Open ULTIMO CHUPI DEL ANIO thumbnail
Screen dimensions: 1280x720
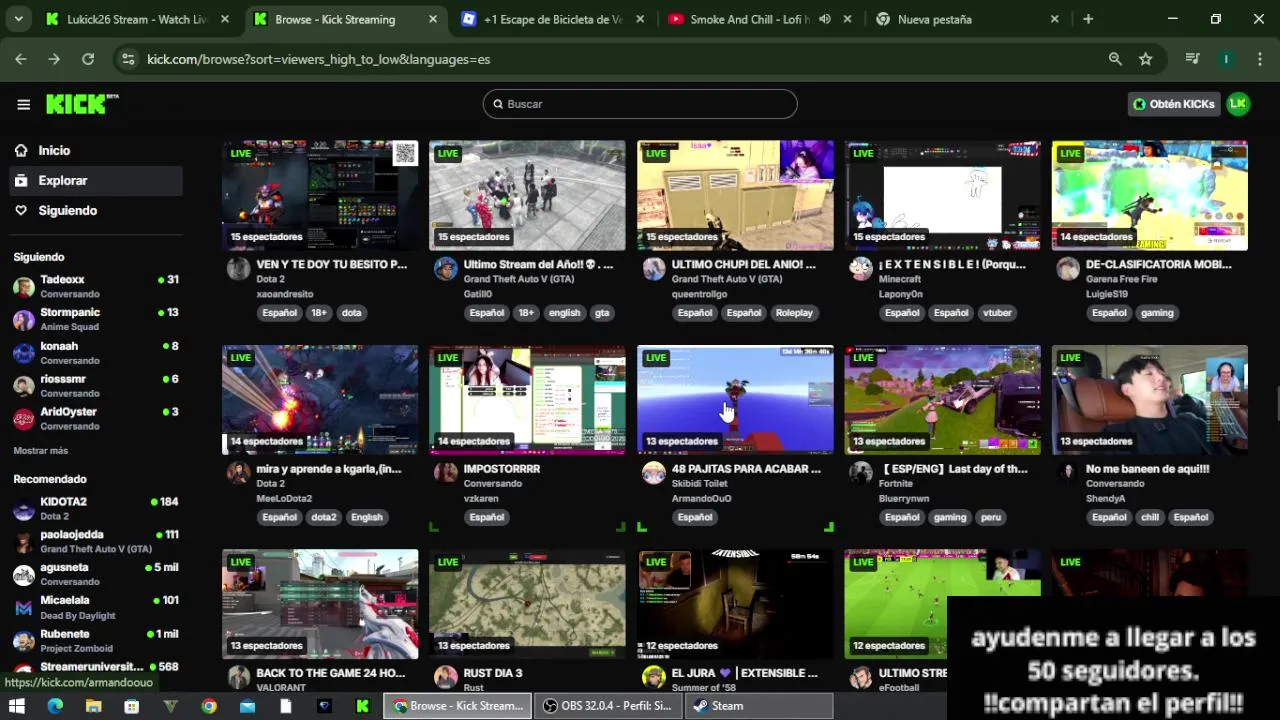click(x=735, y=195)
